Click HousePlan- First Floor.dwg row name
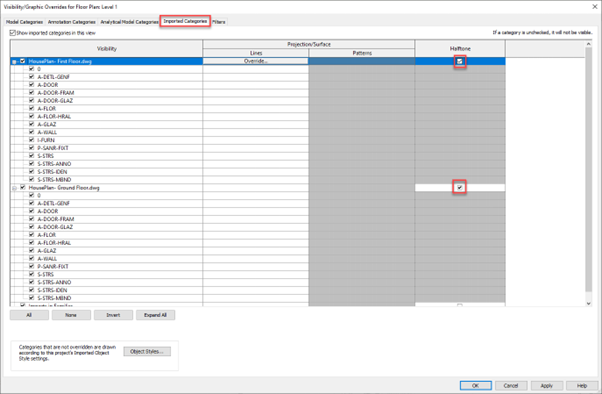602x394 pixels. pyautogui.click(x=60, y=61)
